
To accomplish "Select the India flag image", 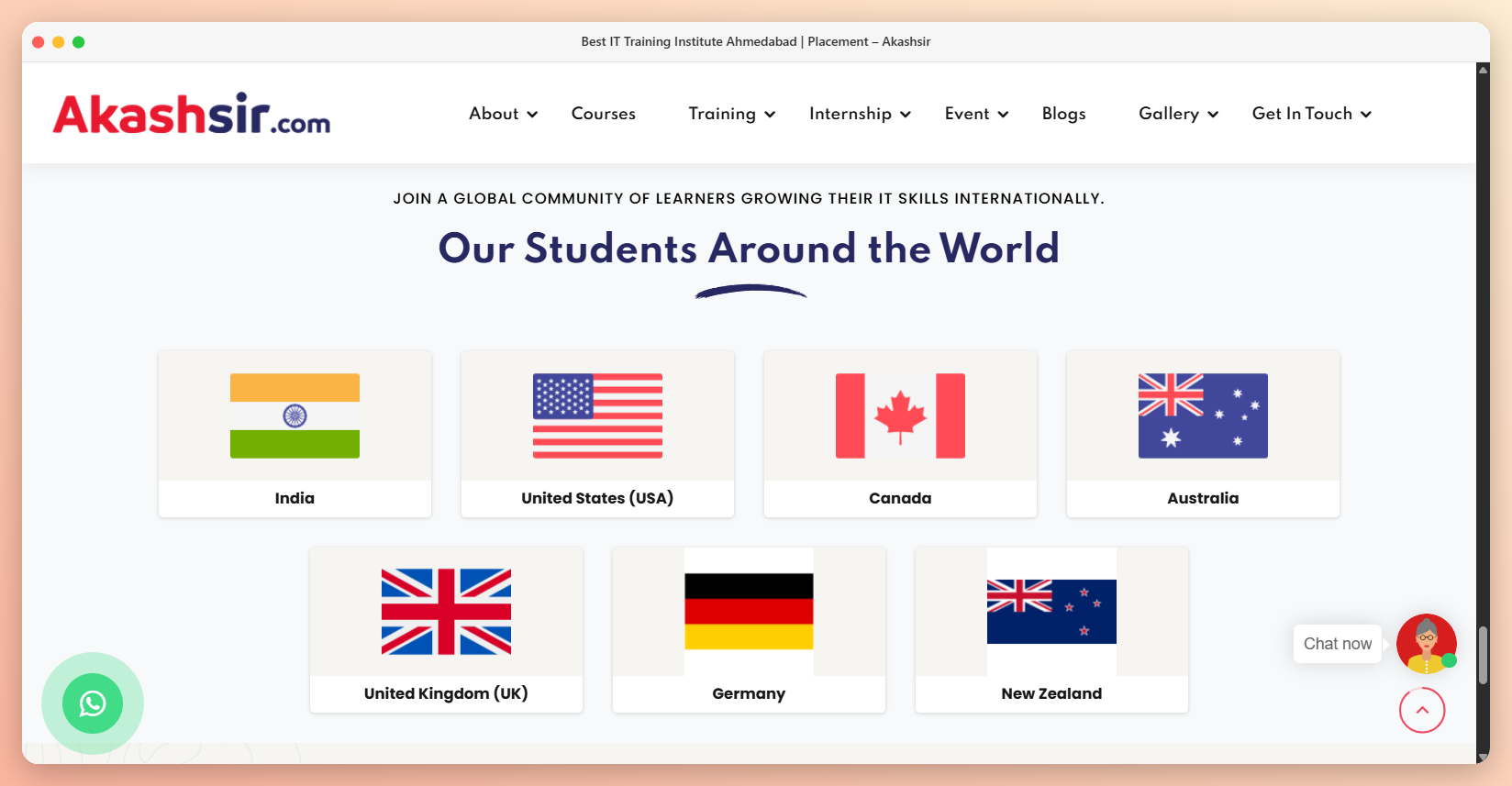I will 295,415.
